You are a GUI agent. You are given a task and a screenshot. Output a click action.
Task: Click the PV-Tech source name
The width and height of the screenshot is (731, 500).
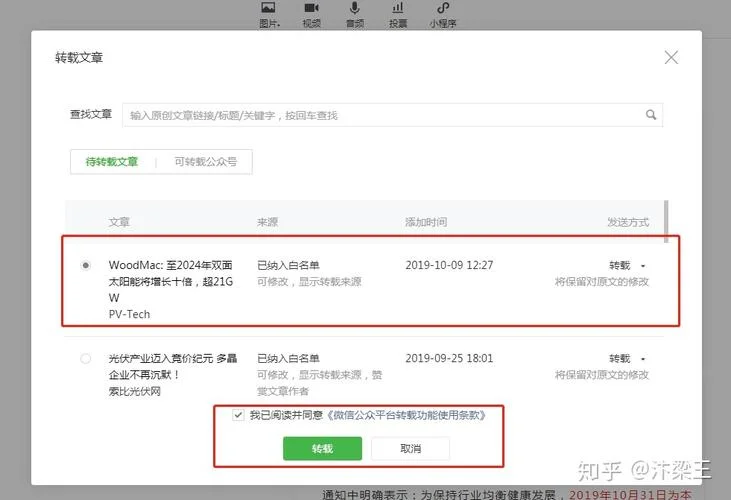click(x=129, y=315)
